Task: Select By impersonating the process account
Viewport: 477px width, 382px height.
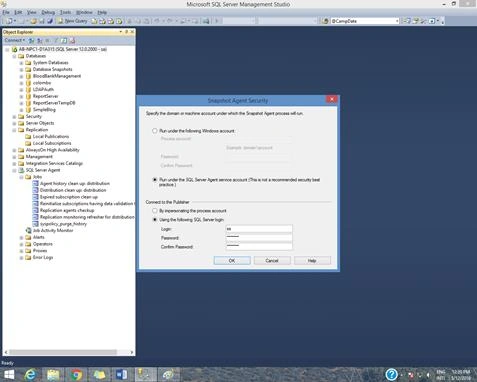Action: pyautogui.click(x=154, y=211)
